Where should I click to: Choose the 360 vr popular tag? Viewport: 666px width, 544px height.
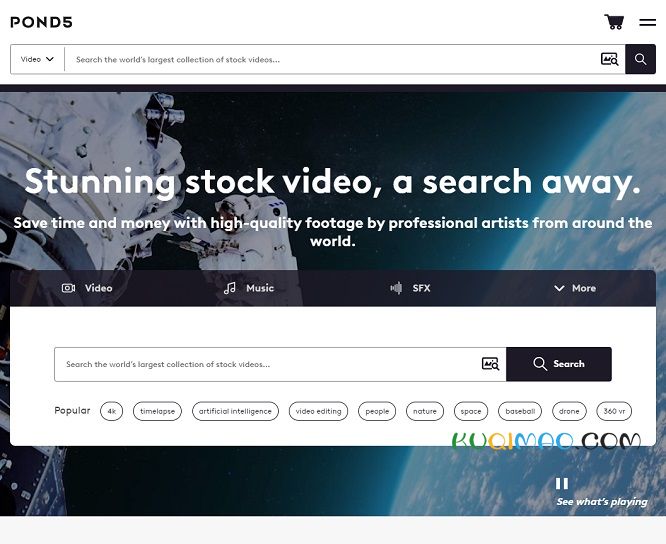[614, 411]
